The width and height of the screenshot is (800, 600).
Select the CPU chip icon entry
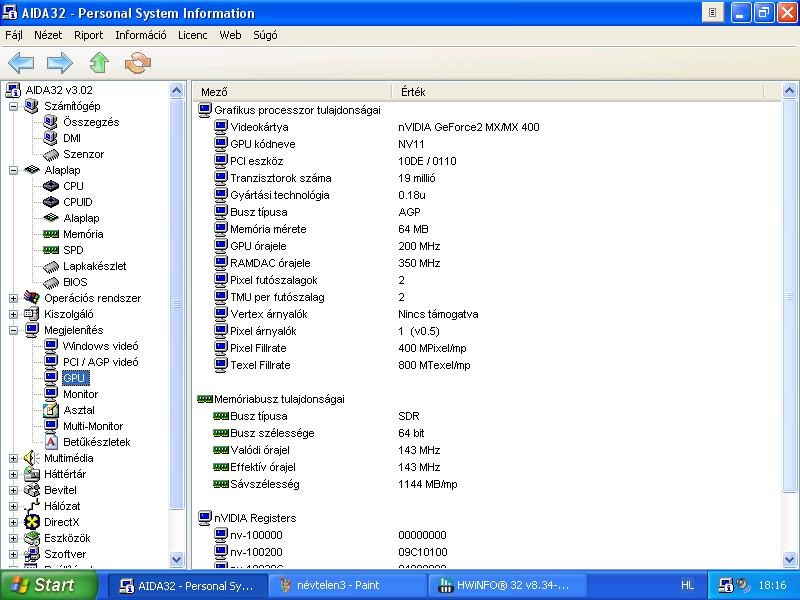pyautogui.click(x=51, y=186)
